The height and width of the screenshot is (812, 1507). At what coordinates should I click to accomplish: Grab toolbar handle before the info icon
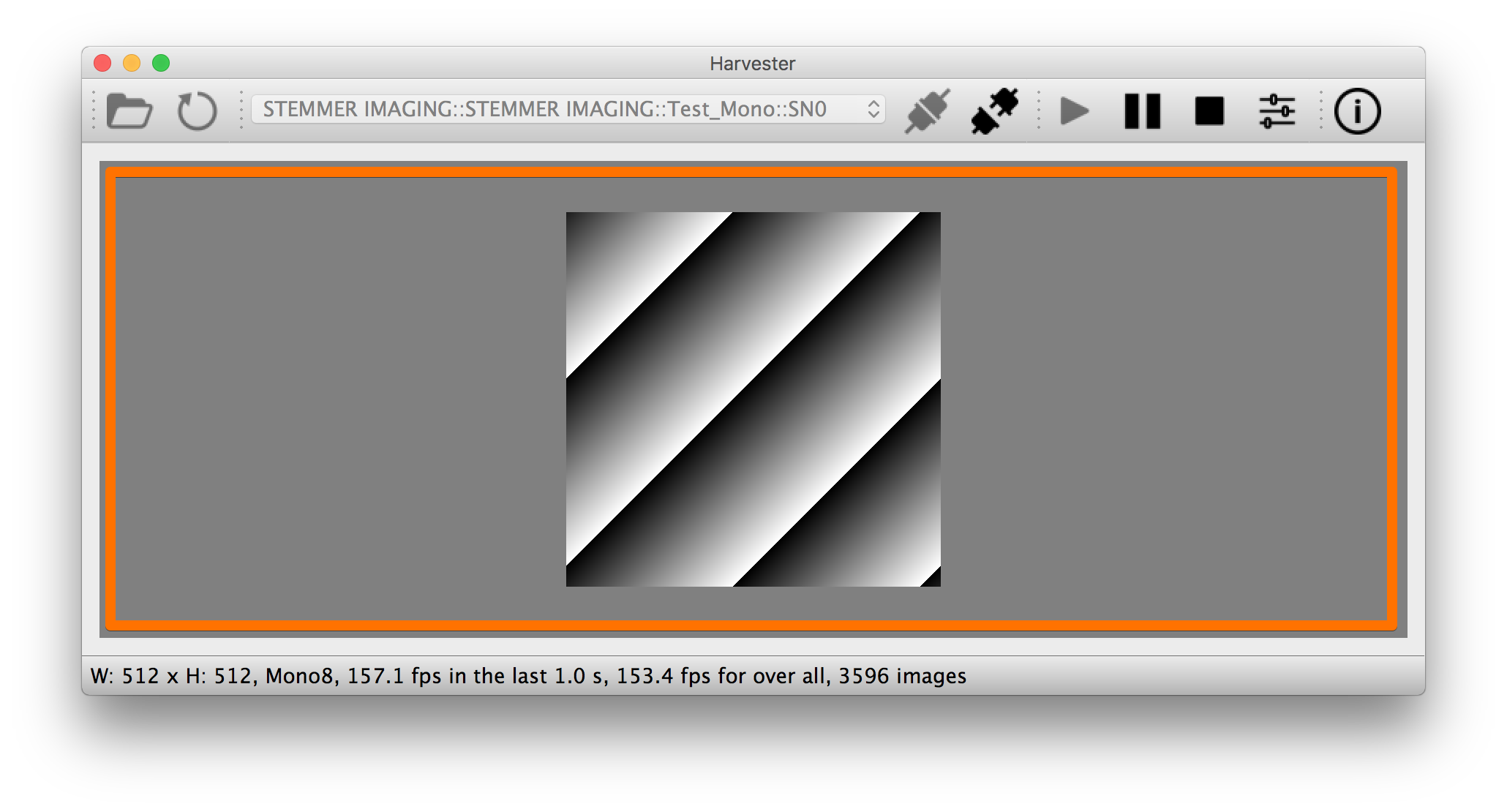(1321, 110)
